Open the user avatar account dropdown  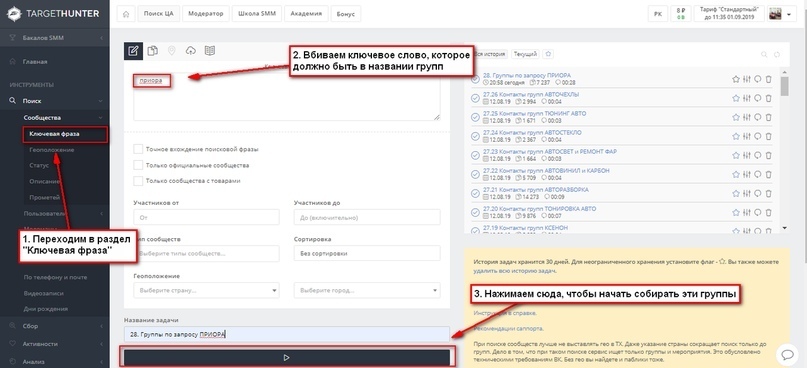(782, 14)
